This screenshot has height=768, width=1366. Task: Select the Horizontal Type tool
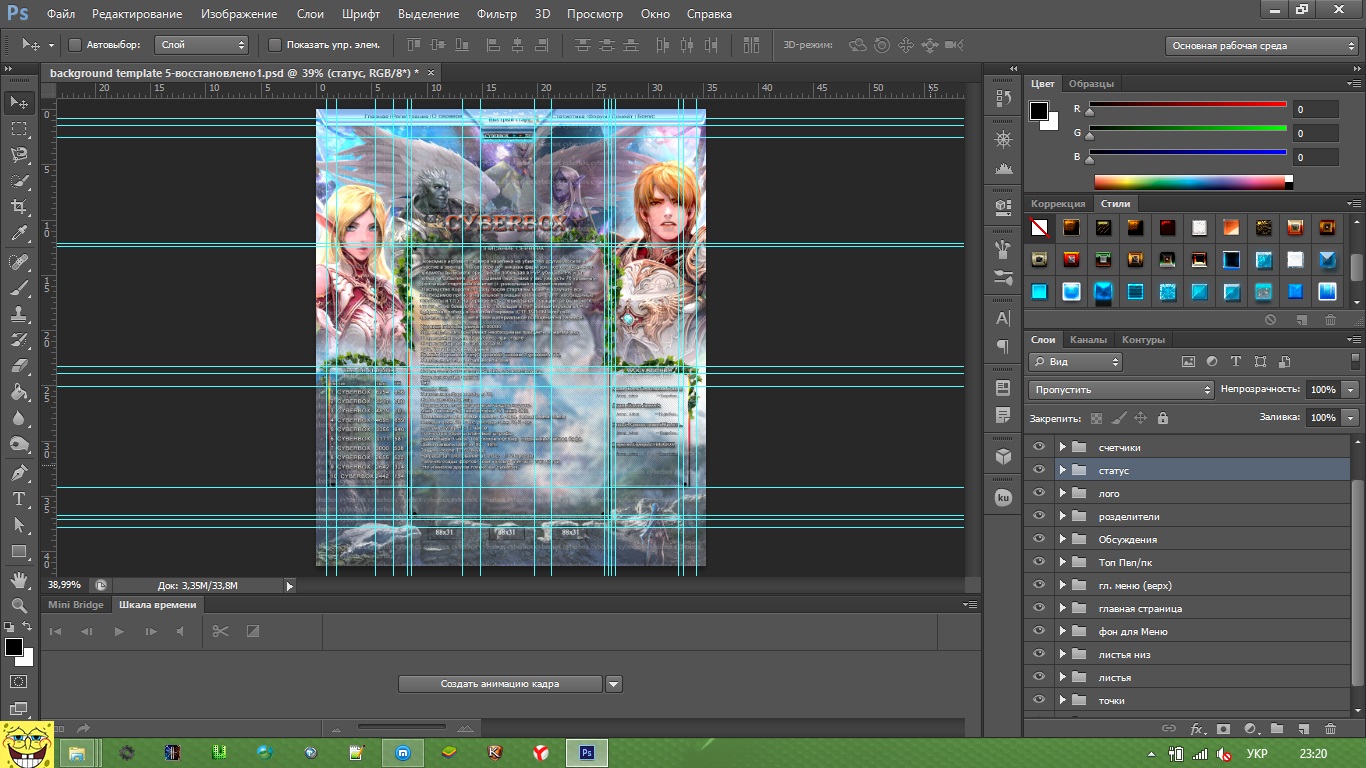tap(19, 498)
